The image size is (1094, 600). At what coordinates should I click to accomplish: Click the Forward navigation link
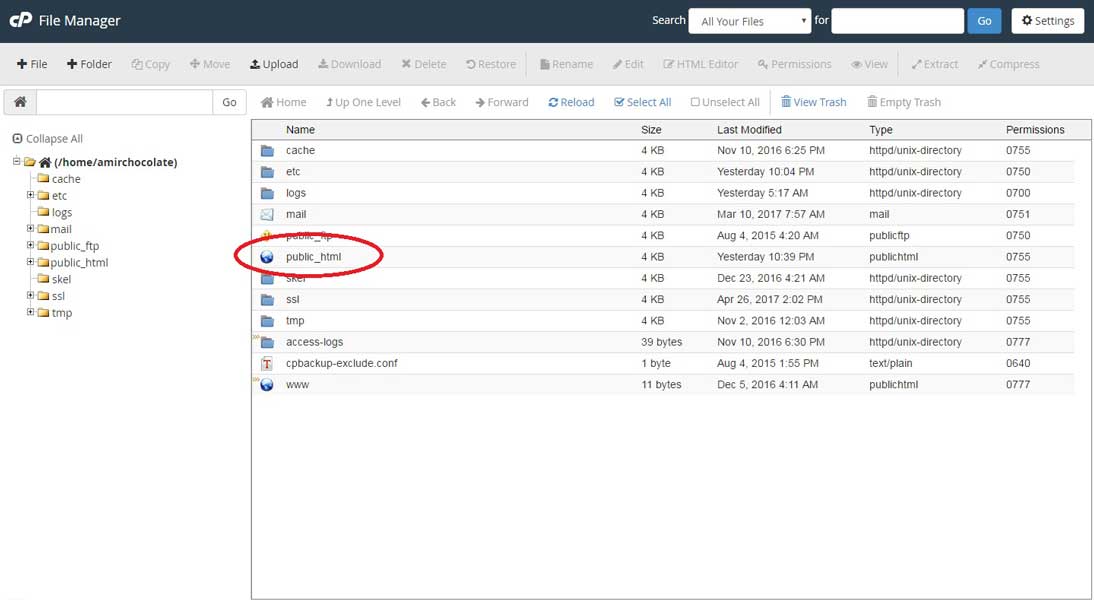click(x=502, y=102)
